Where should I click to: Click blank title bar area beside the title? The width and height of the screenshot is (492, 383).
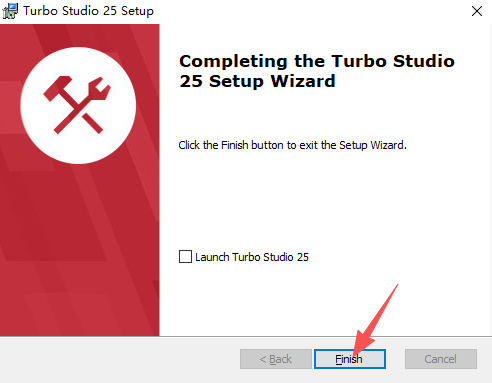(x=310, y=11)
